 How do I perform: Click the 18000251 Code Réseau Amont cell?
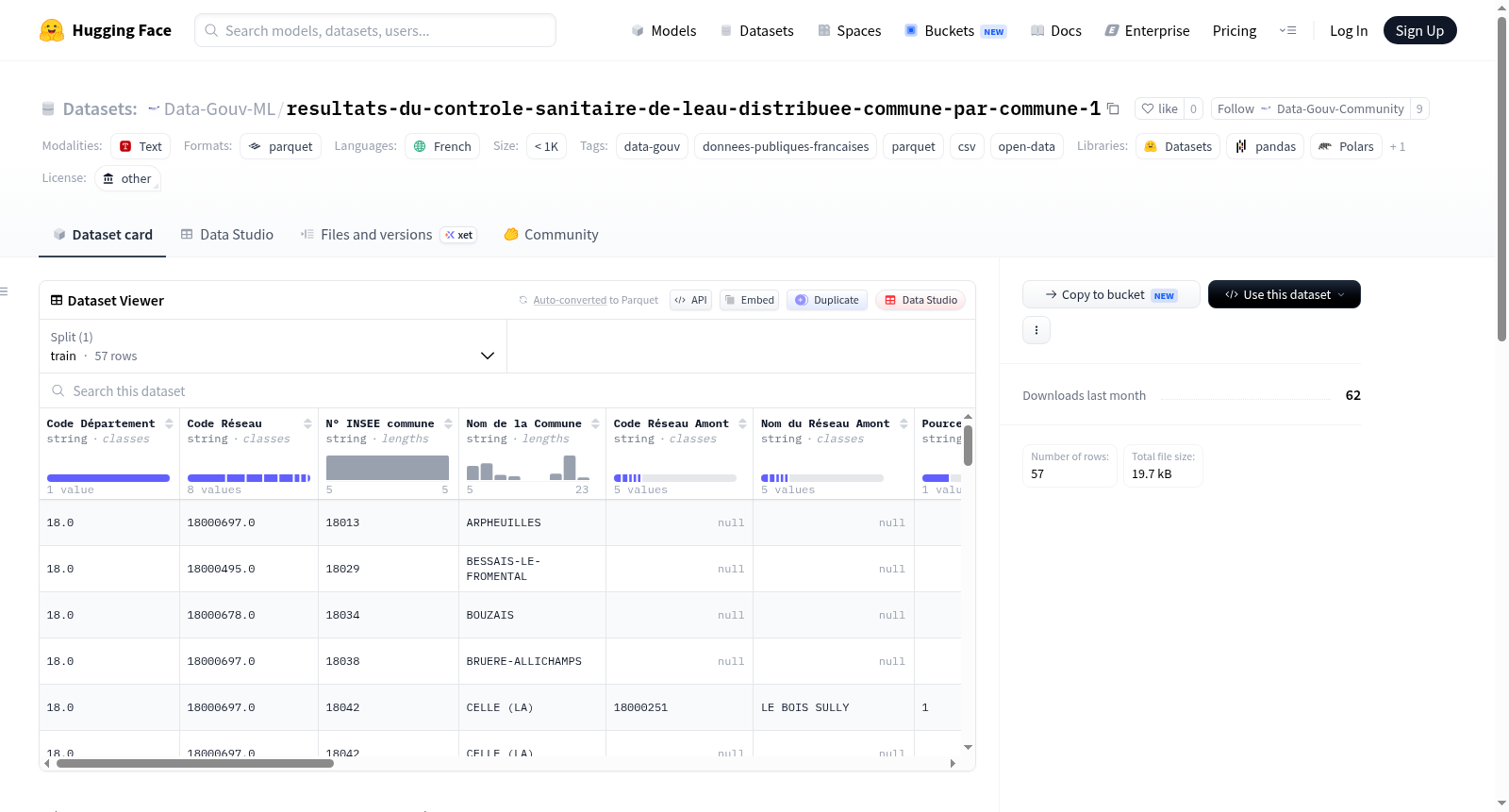coord(679,707)
